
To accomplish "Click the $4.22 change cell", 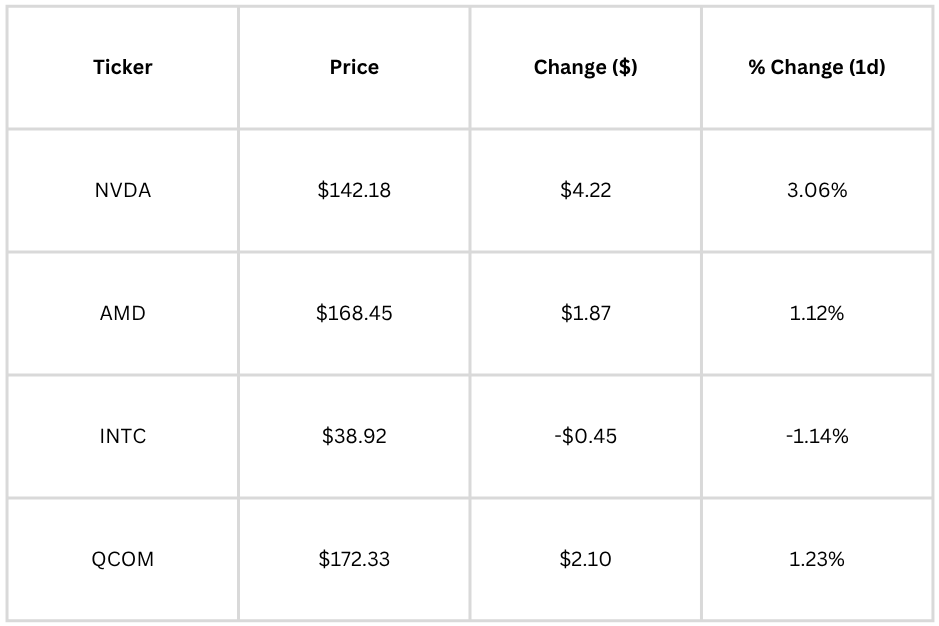I will coord(586,190).
